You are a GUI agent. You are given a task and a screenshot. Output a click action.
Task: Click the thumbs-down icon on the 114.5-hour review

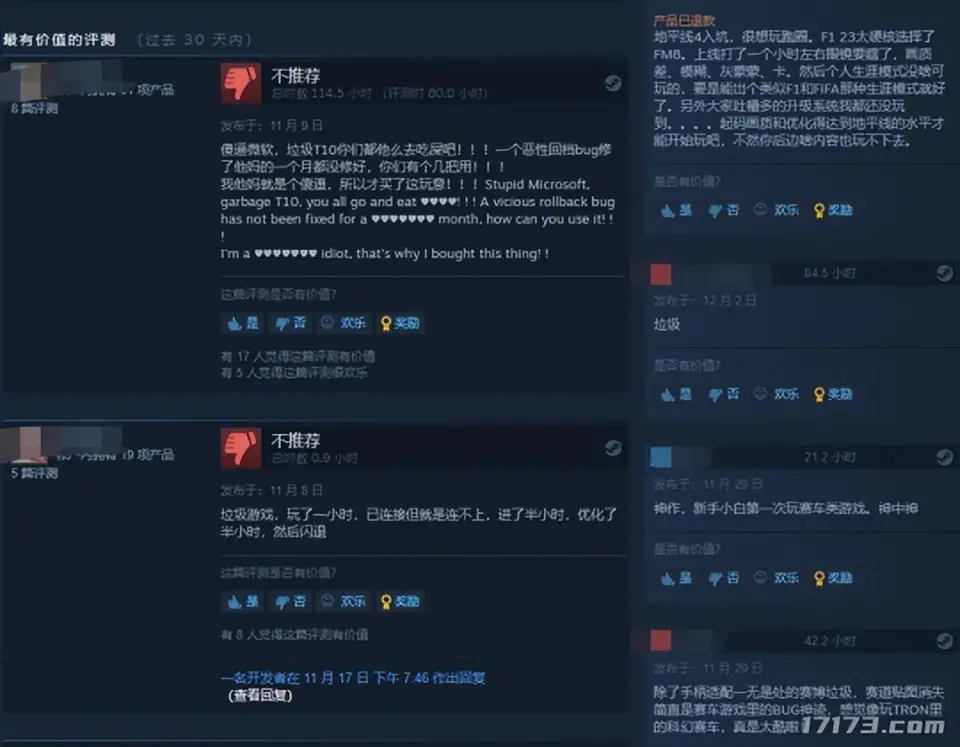241,83
